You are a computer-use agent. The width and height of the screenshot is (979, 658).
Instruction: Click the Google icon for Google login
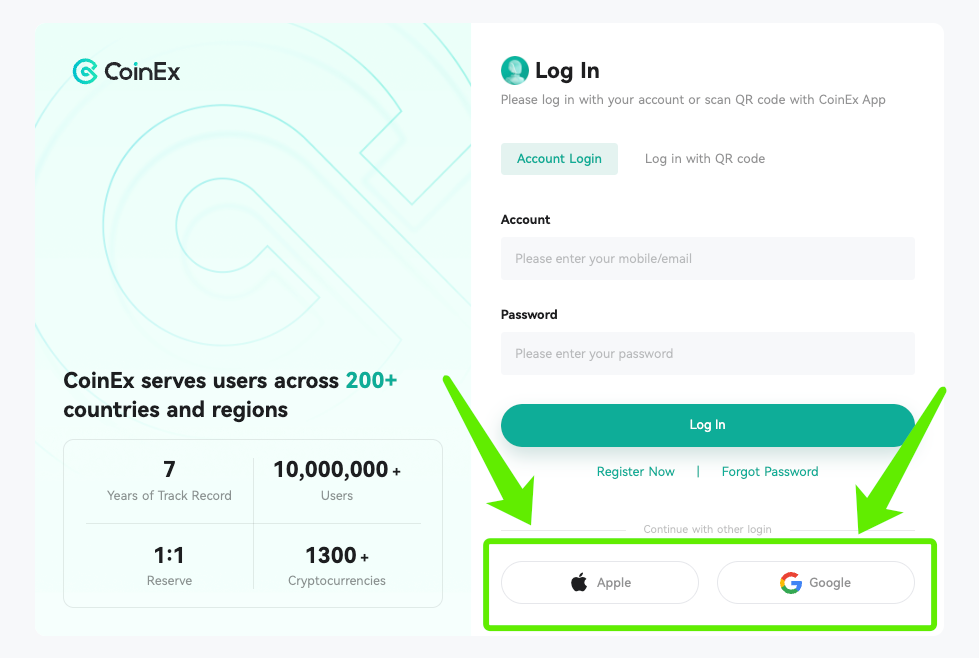pos(789,583)
